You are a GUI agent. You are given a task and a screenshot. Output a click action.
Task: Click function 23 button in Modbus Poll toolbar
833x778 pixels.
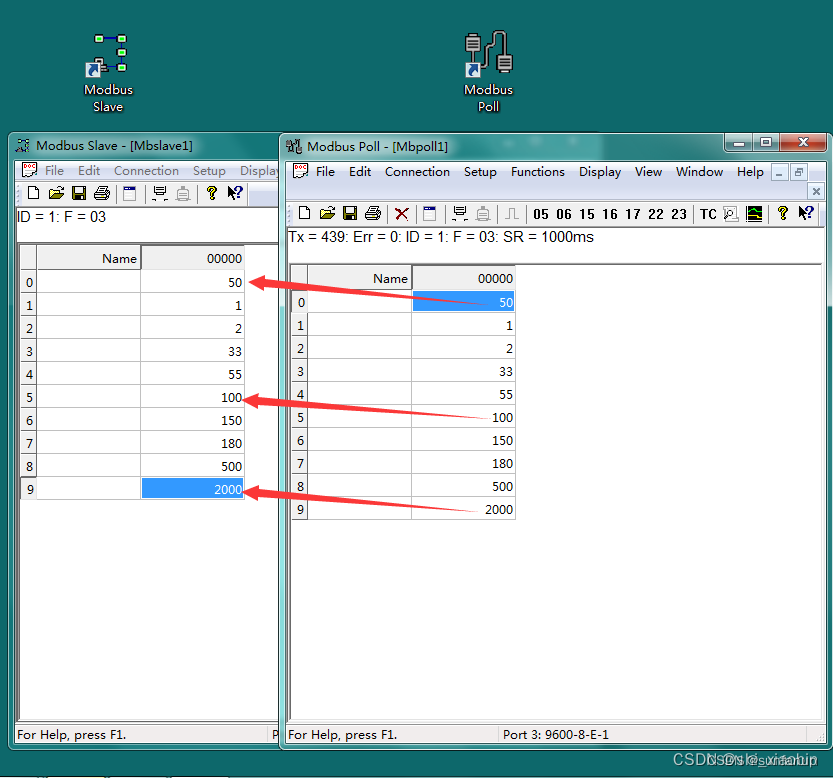tap(678, 214)
